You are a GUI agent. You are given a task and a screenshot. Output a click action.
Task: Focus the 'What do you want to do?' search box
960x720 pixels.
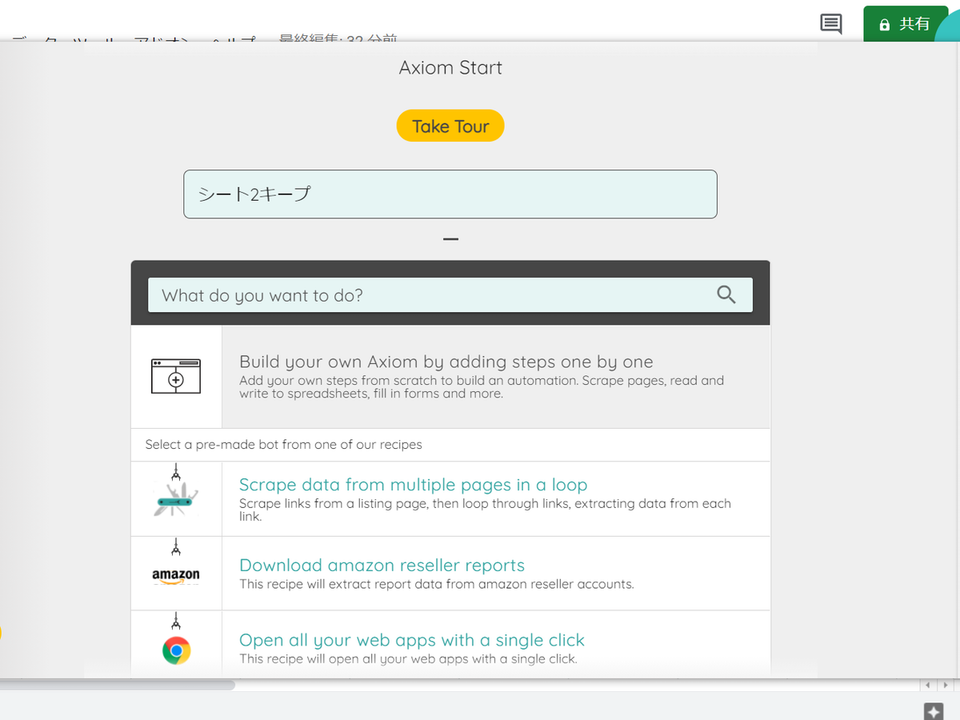[450, 295]
